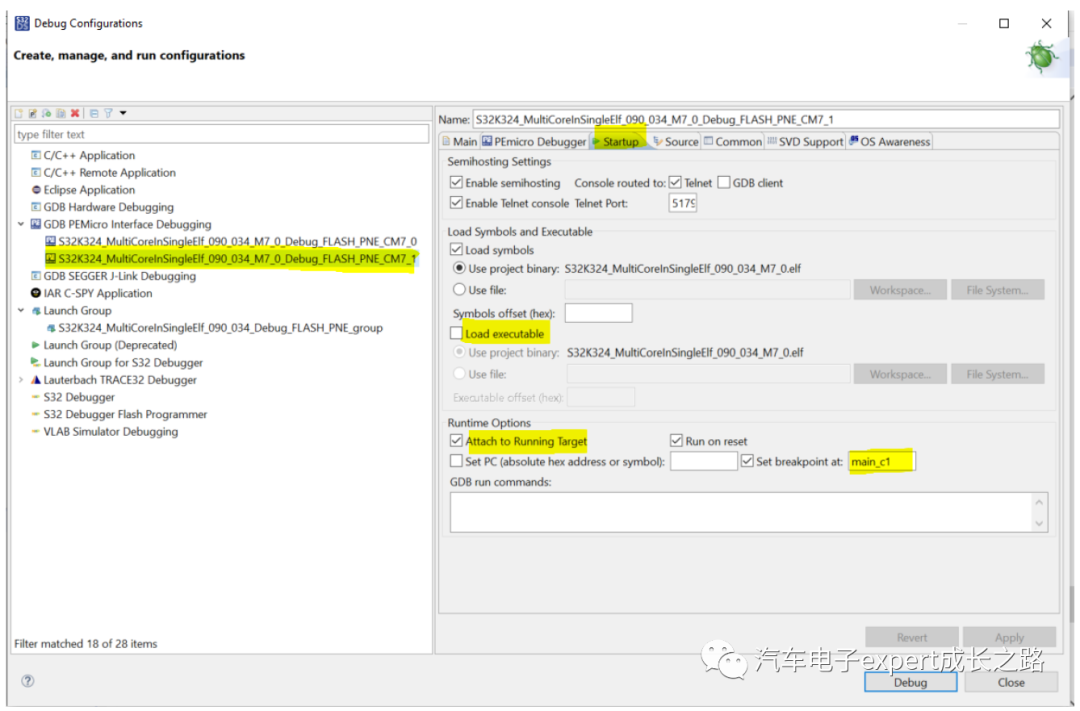Click the Collapse All toolbar icon
1080x711 pixels.
pyautogui.click(x=94, y=113)
